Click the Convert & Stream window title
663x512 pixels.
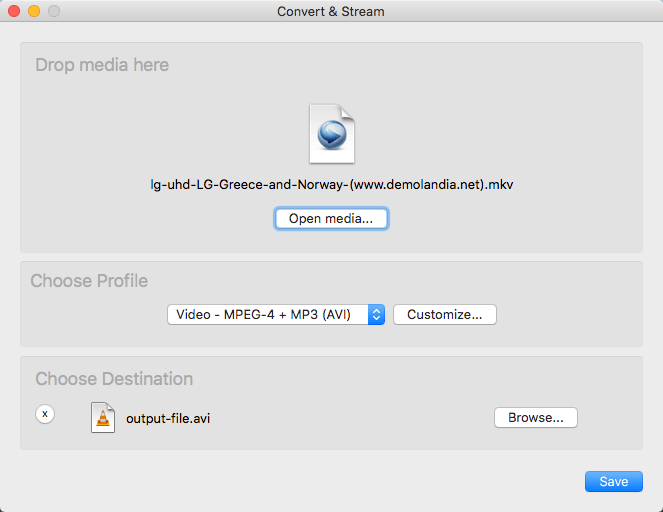tap(331, 11)
